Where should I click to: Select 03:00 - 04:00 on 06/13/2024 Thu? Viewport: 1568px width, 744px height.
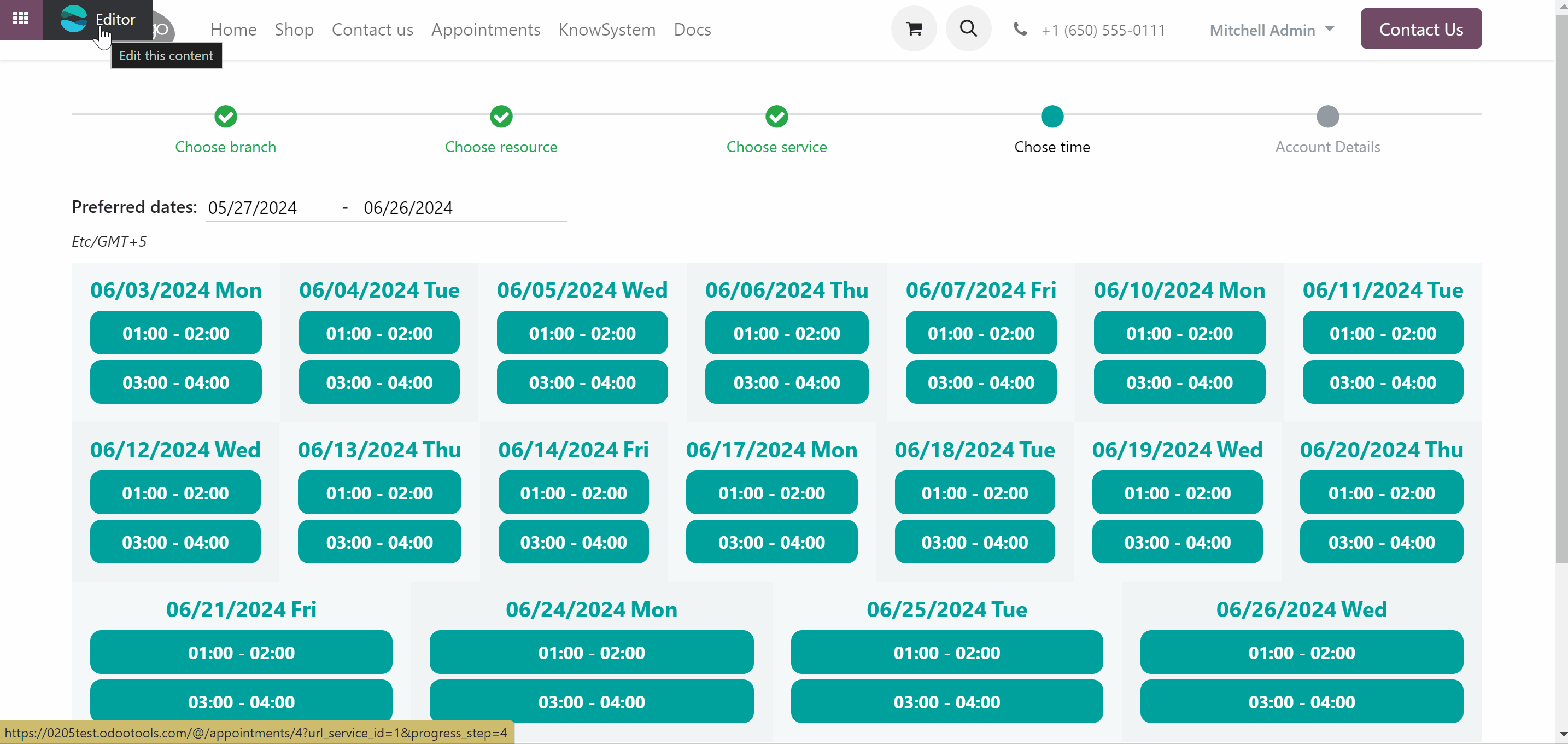click(x=379, y=542)
